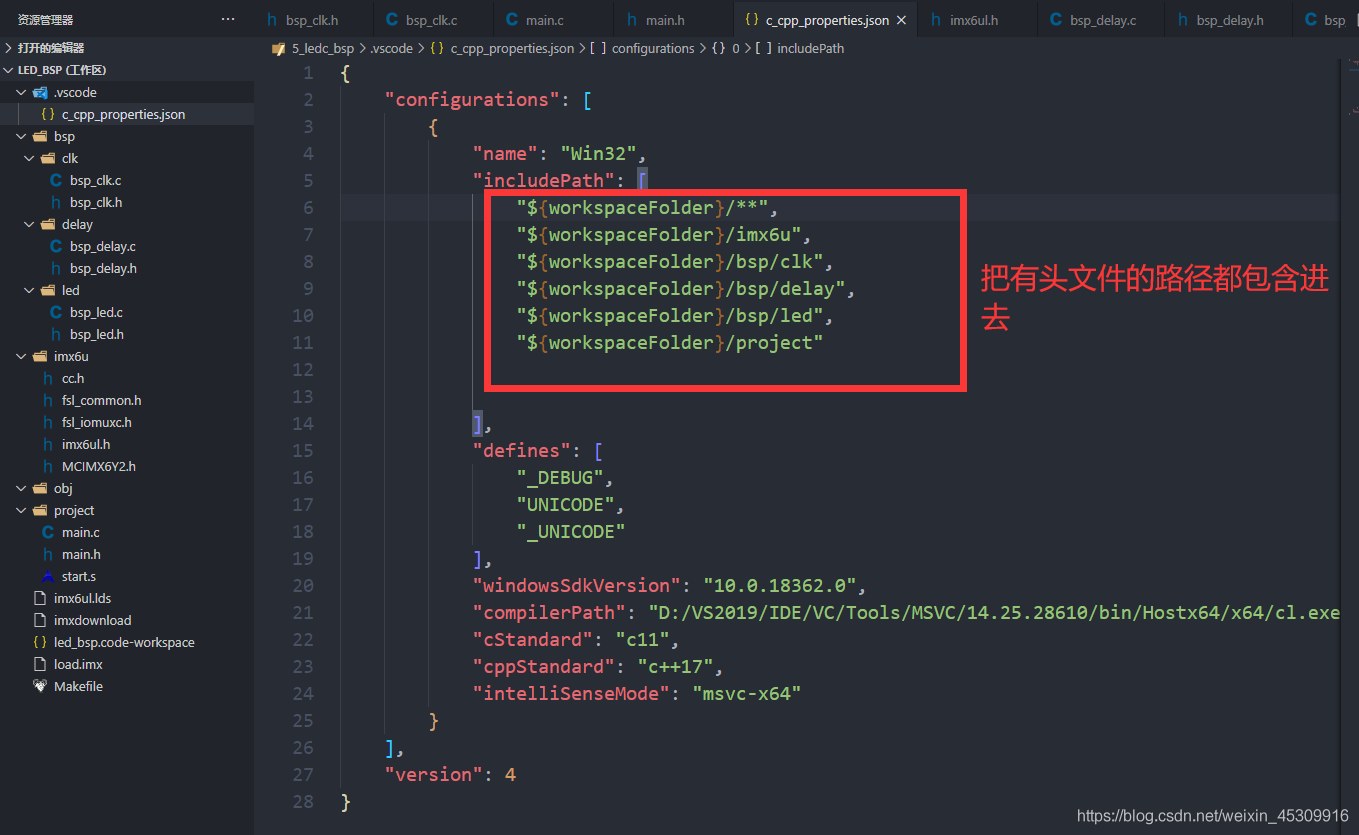Viewport: 1359px width, 835px height.
Task: Select the clk folder name in explorer
Action: pos(70,158)
